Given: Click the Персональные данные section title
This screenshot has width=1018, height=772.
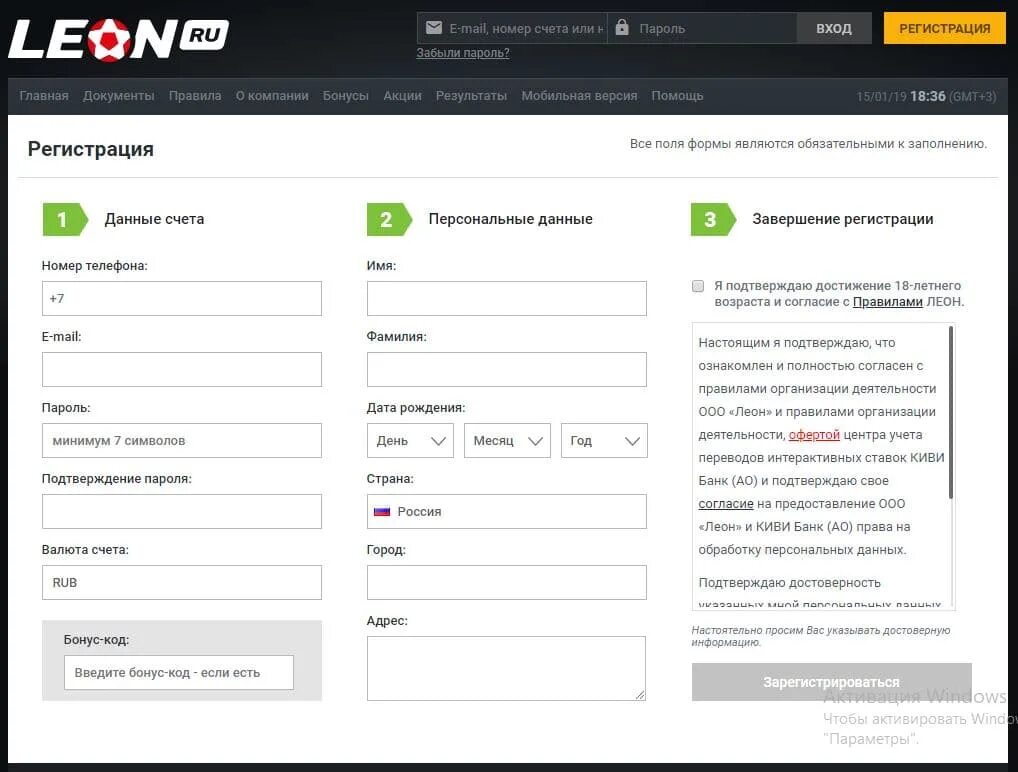Looking at the screenshot, I should coord(510,219).
